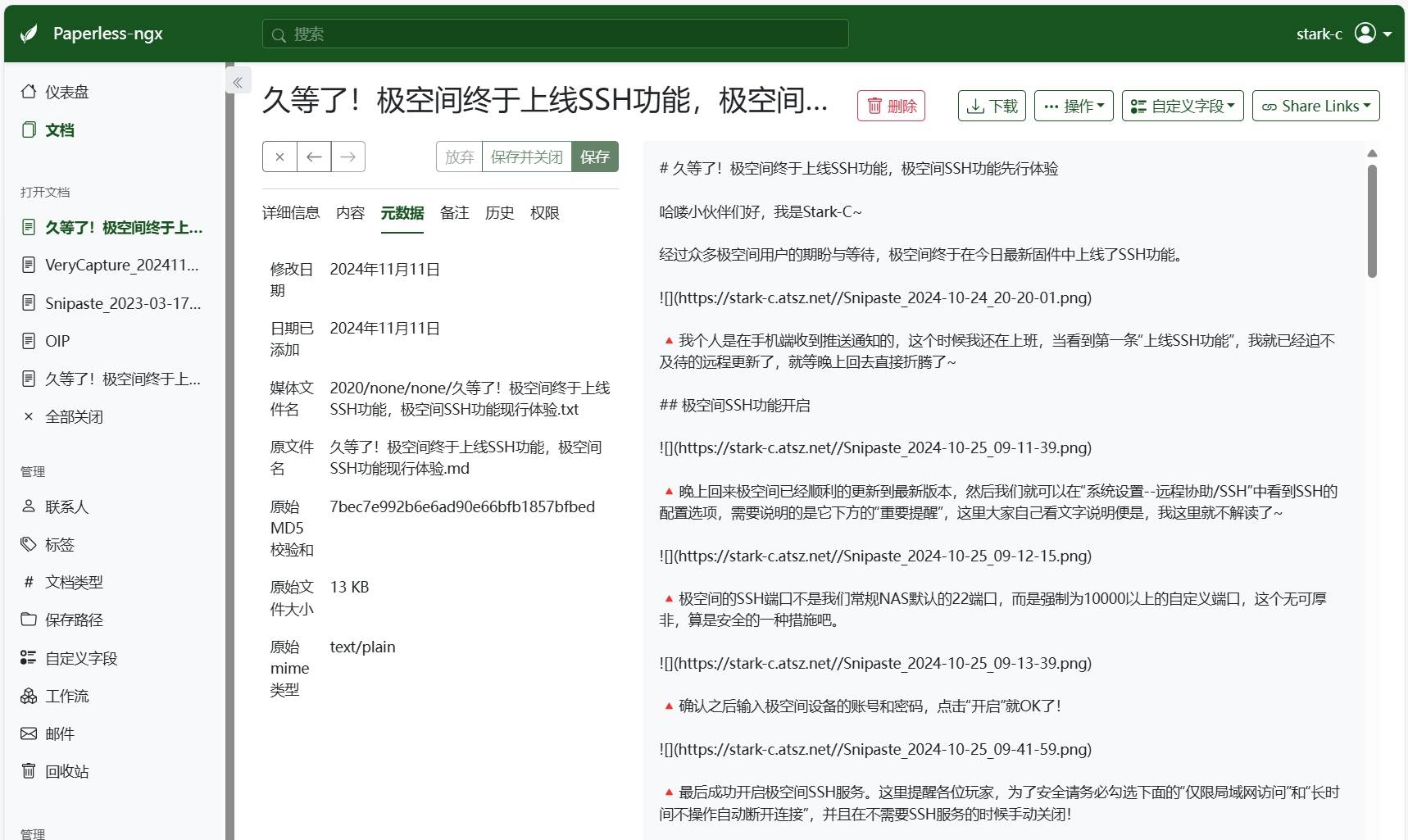This screenshot has width=1408, height=840.
Task: Collapse the sidebar with the double chevron
Action: pyautogui.click(x=238, y=82)
